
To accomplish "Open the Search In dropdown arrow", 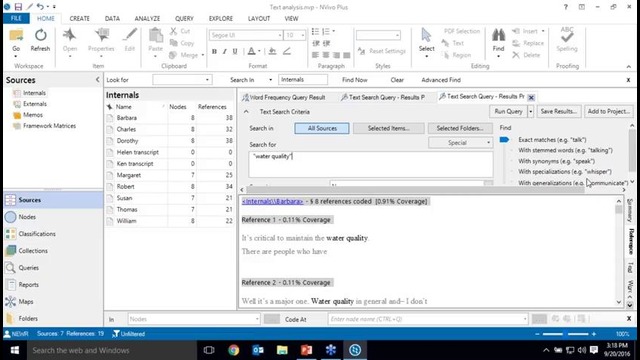I will point(270,80).
